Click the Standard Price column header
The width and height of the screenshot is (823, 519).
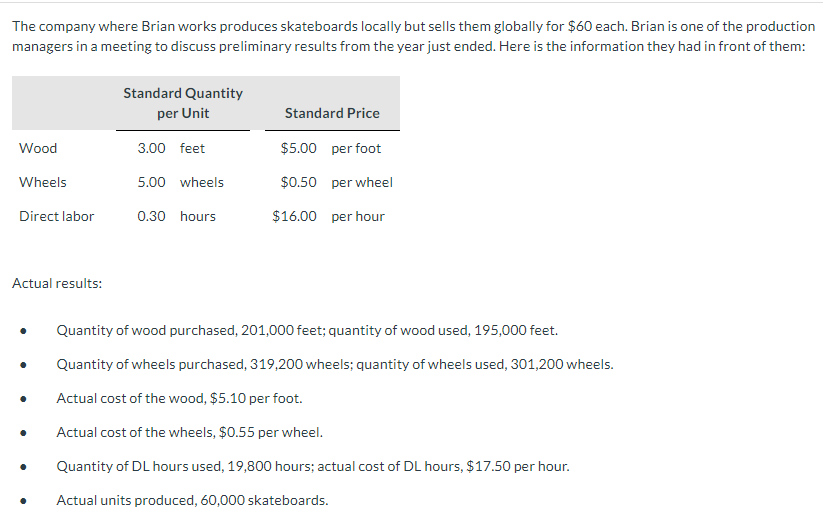coord(332,113)
